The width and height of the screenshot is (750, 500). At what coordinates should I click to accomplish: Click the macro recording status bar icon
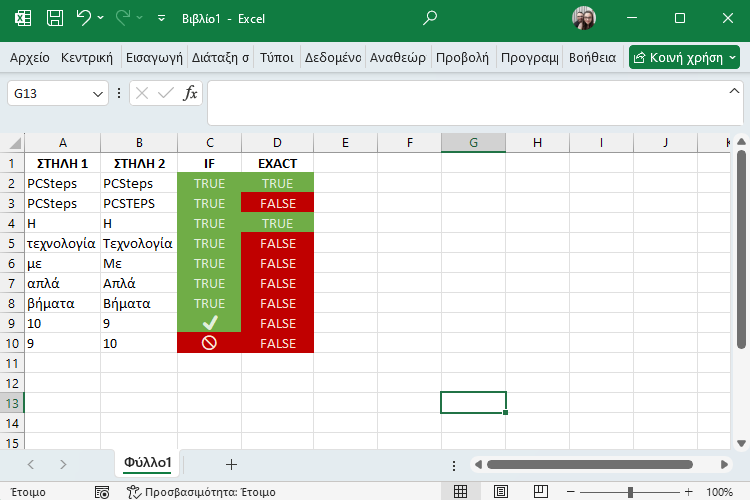point(102,492)
